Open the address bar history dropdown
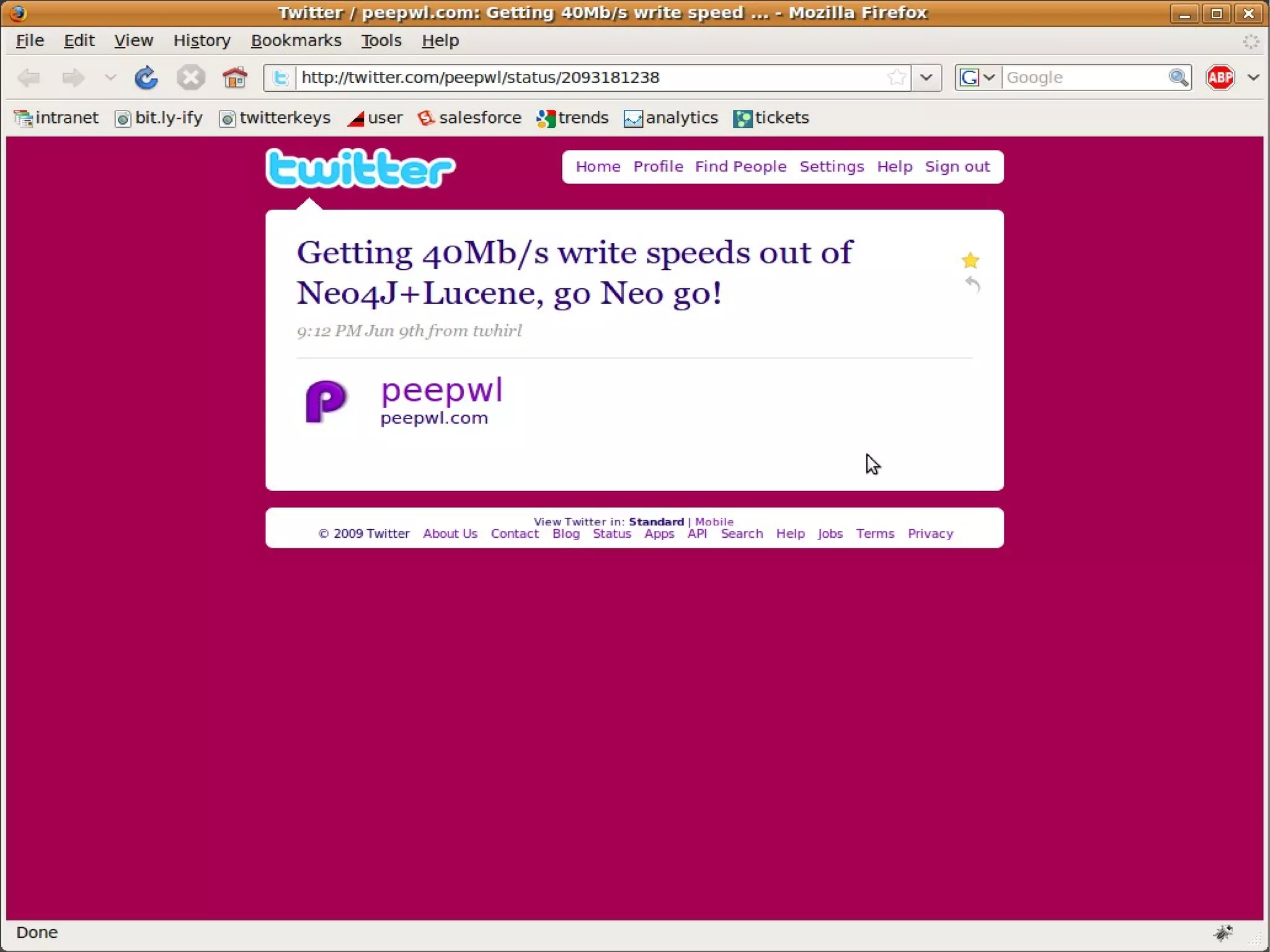This screenshot has height=952, width=1270. coord(926,78)
